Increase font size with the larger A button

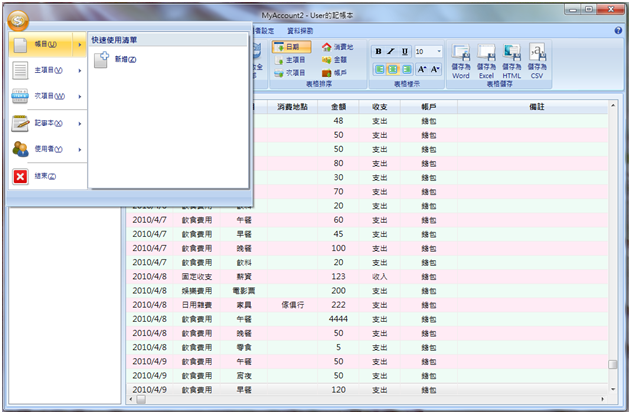tap(421, 69)
